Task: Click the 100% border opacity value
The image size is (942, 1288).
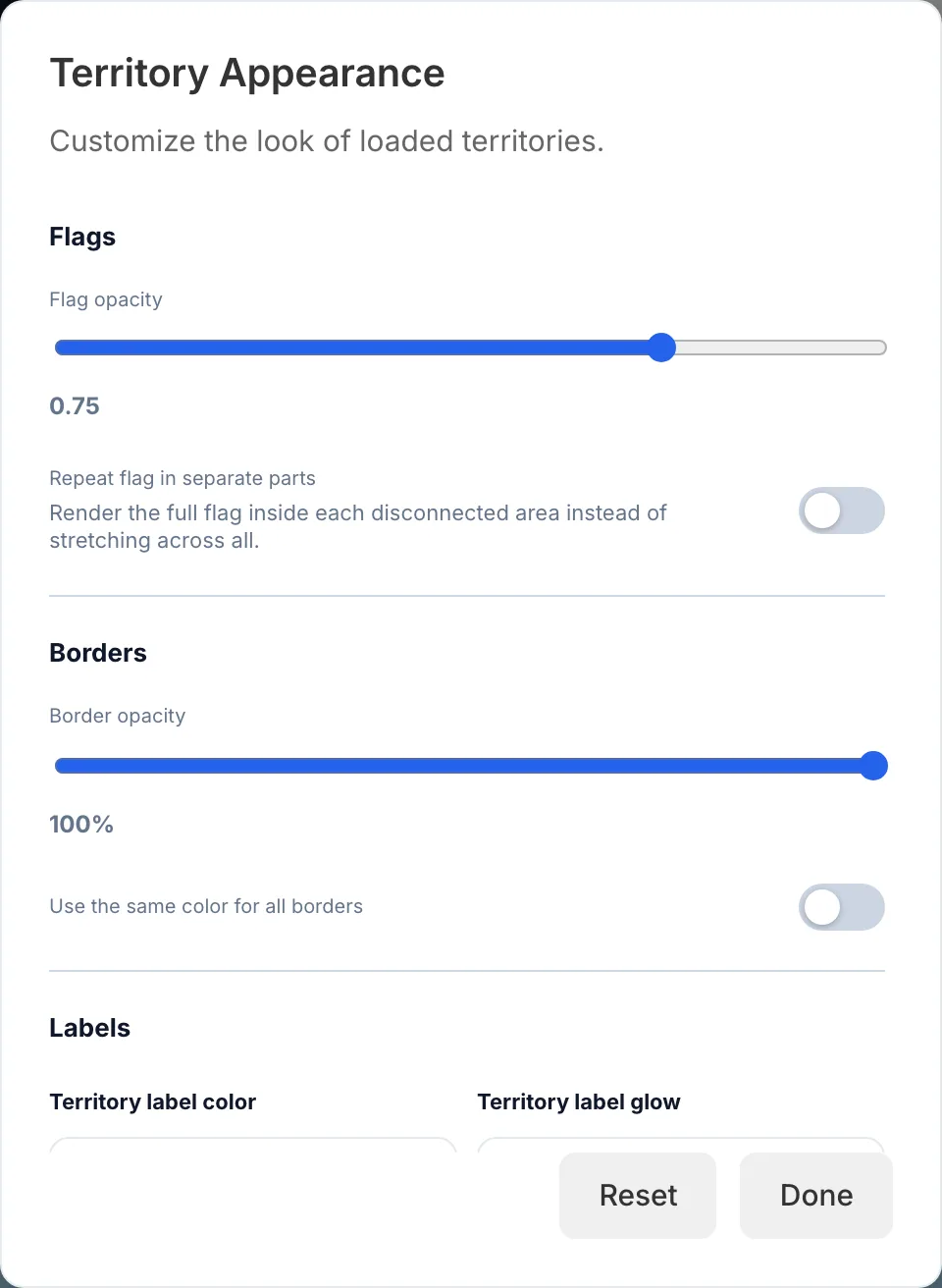Action: [81, 824]
